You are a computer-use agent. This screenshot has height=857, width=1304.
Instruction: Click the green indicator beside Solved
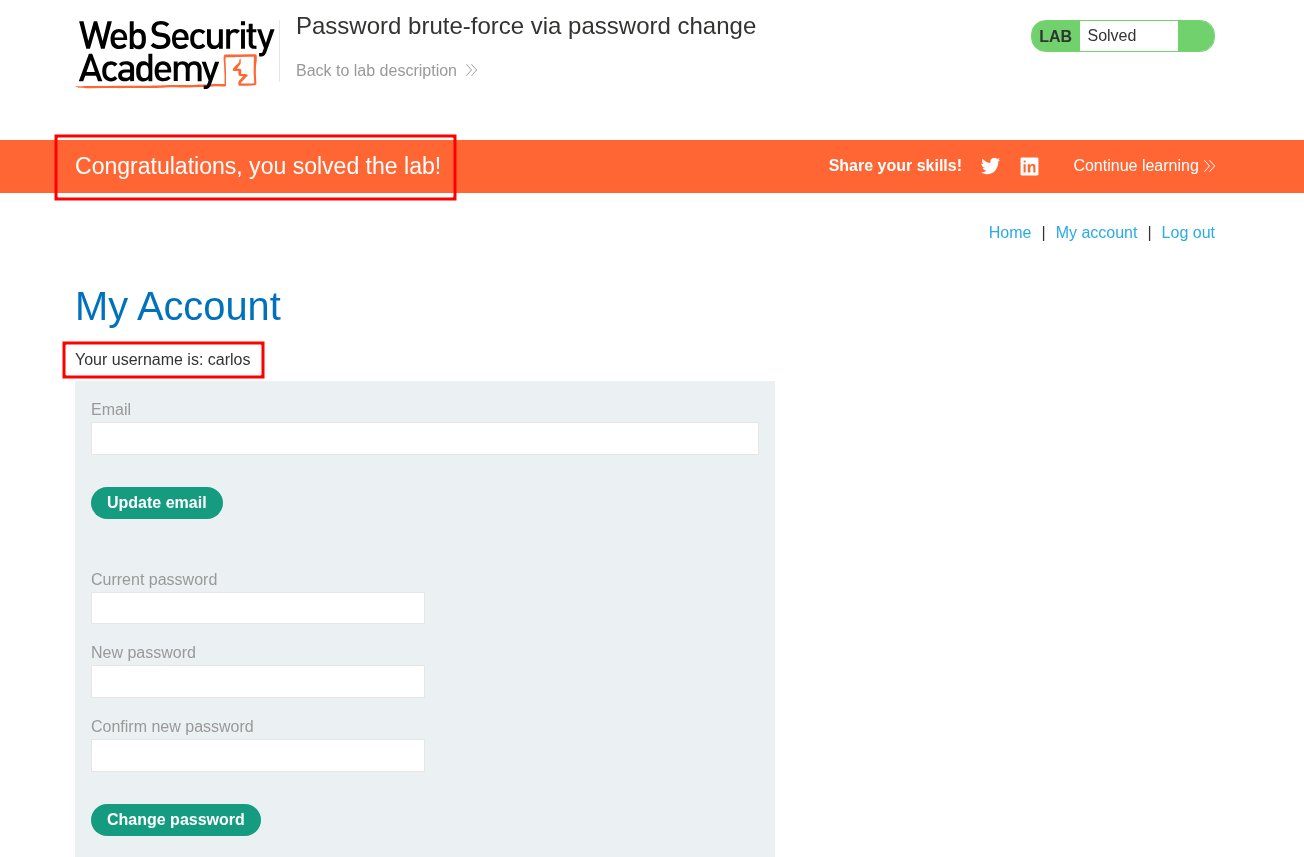point(1195,36)
